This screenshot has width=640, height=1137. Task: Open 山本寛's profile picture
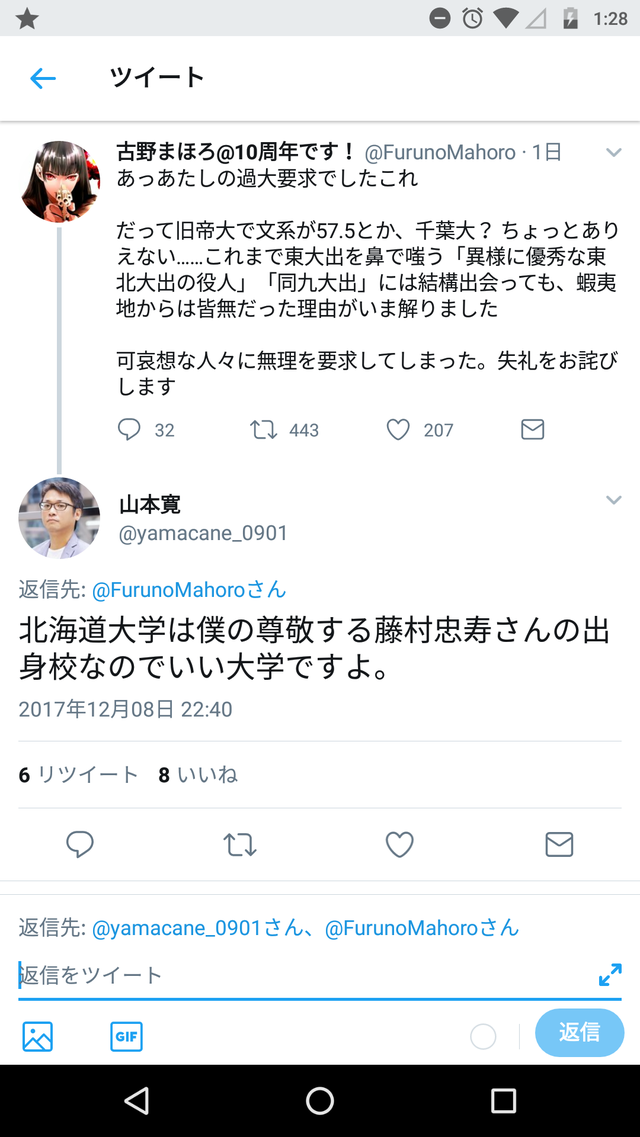(59, 518)
